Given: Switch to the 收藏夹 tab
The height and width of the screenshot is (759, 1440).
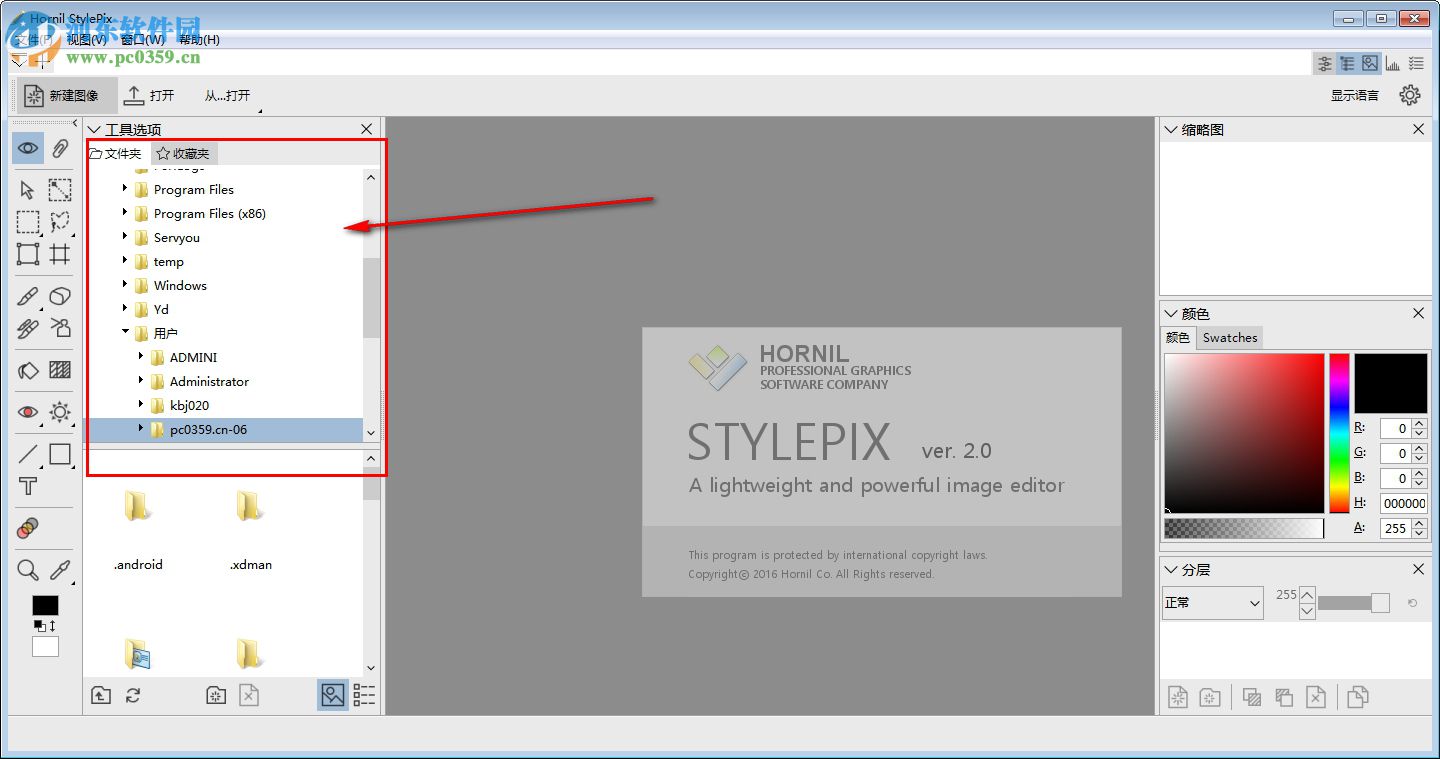Looking at the screenshot, I should pyautogui.click(x=184, y=153).
